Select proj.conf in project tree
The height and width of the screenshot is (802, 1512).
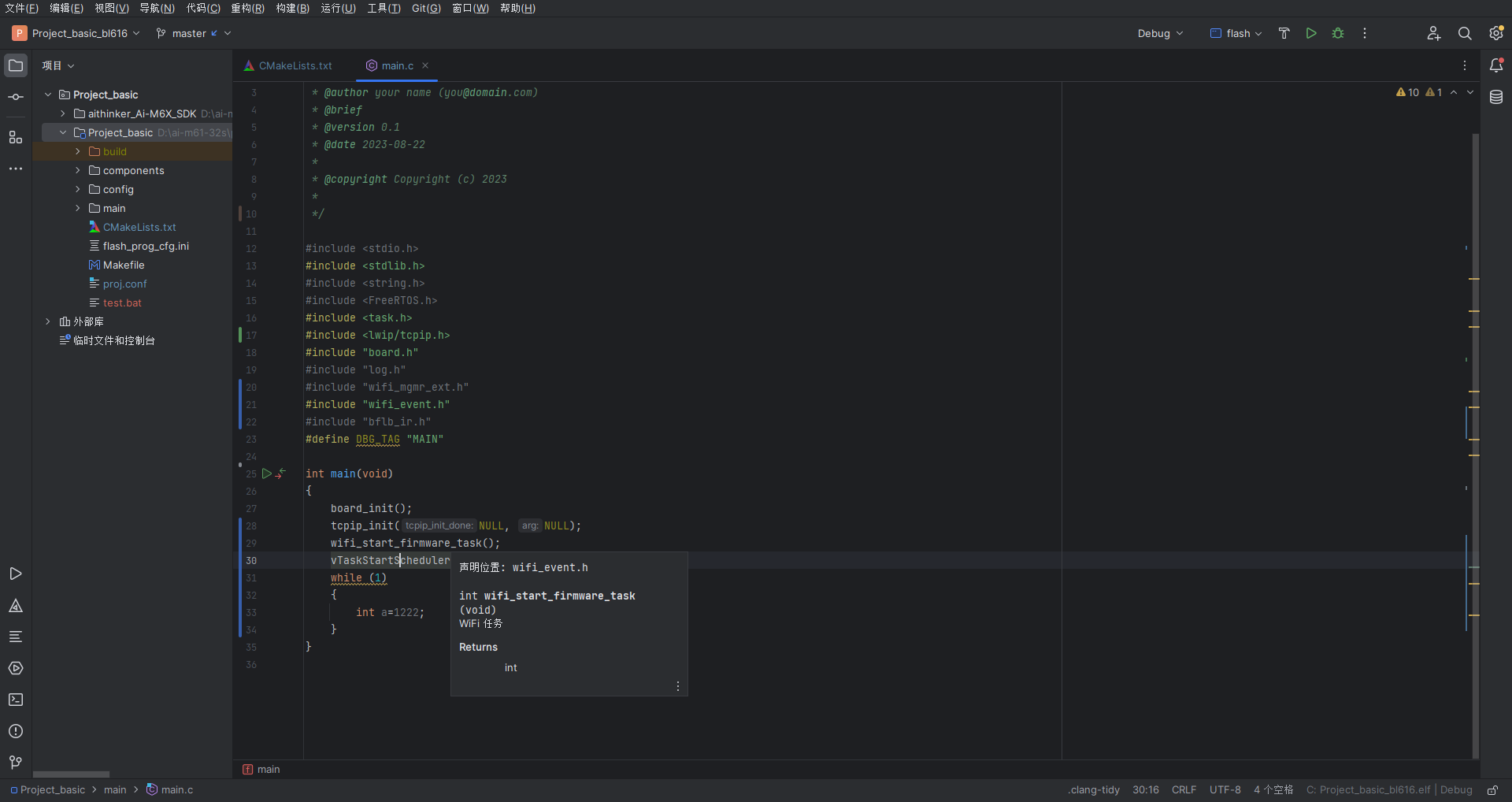click(x=118, y=284)
